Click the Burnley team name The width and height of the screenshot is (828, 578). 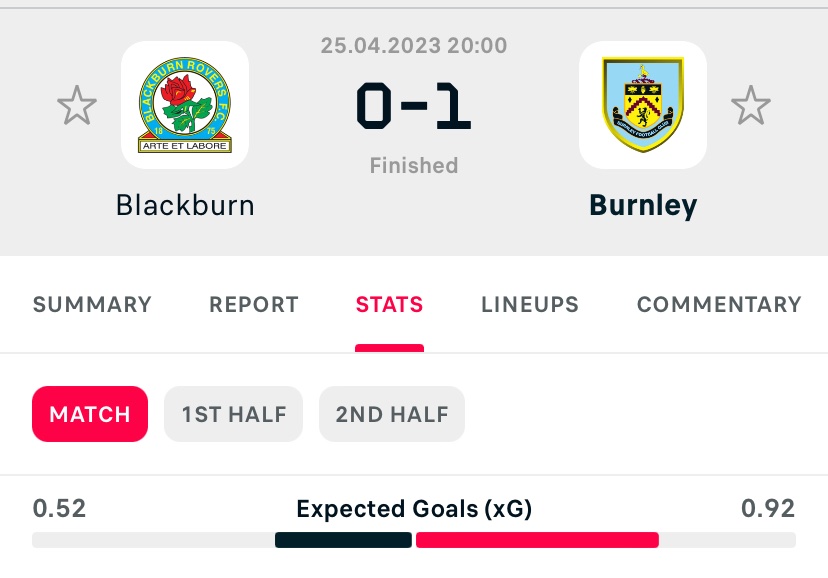(x=643, y=206)
